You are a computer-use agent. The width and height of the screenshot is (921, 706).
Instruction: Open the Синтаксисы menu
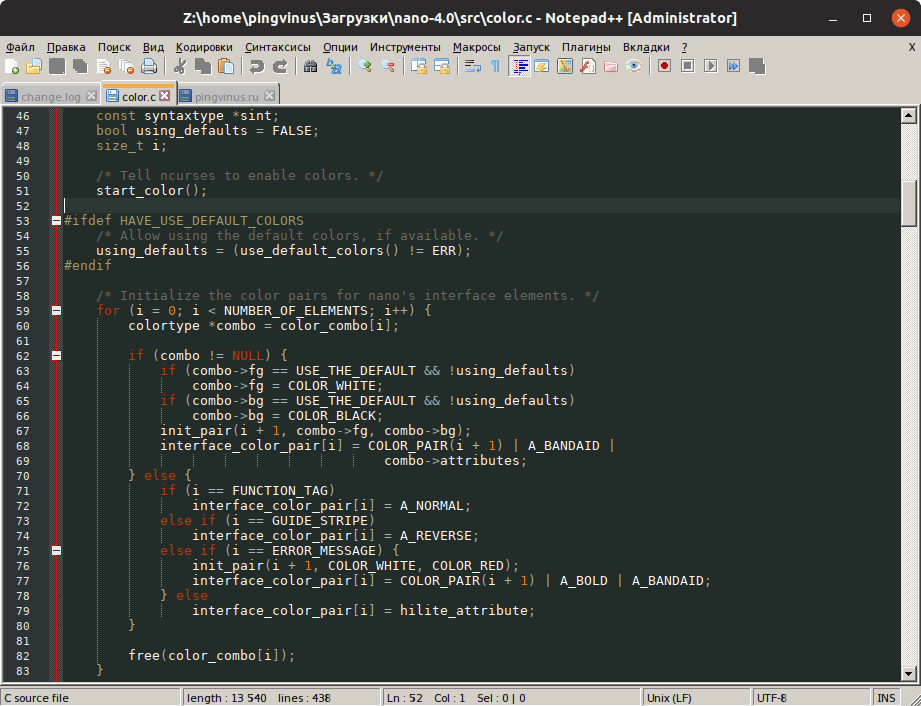277,47
